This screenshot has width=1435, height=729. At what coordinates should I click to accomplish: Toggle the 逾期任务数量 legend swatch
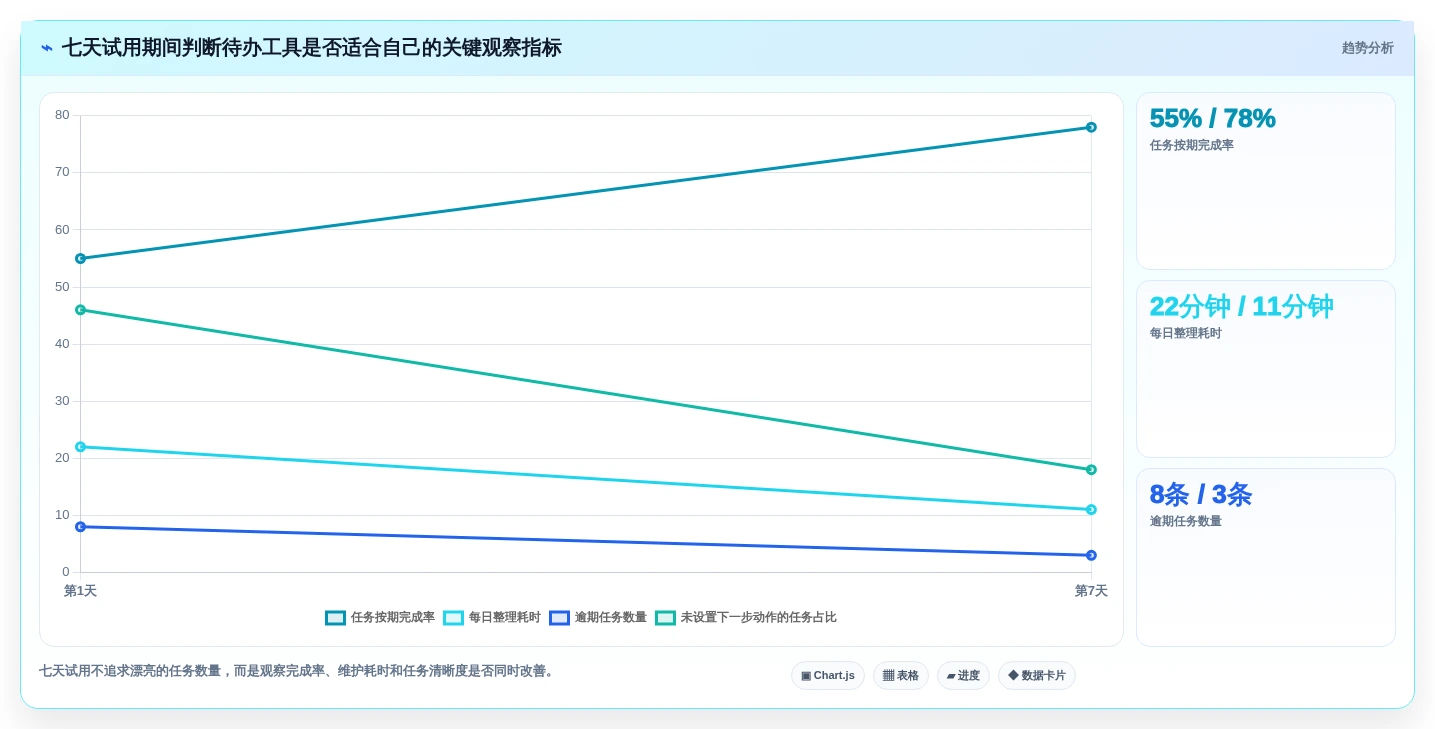pyautogui.click(x=559, y=618)
